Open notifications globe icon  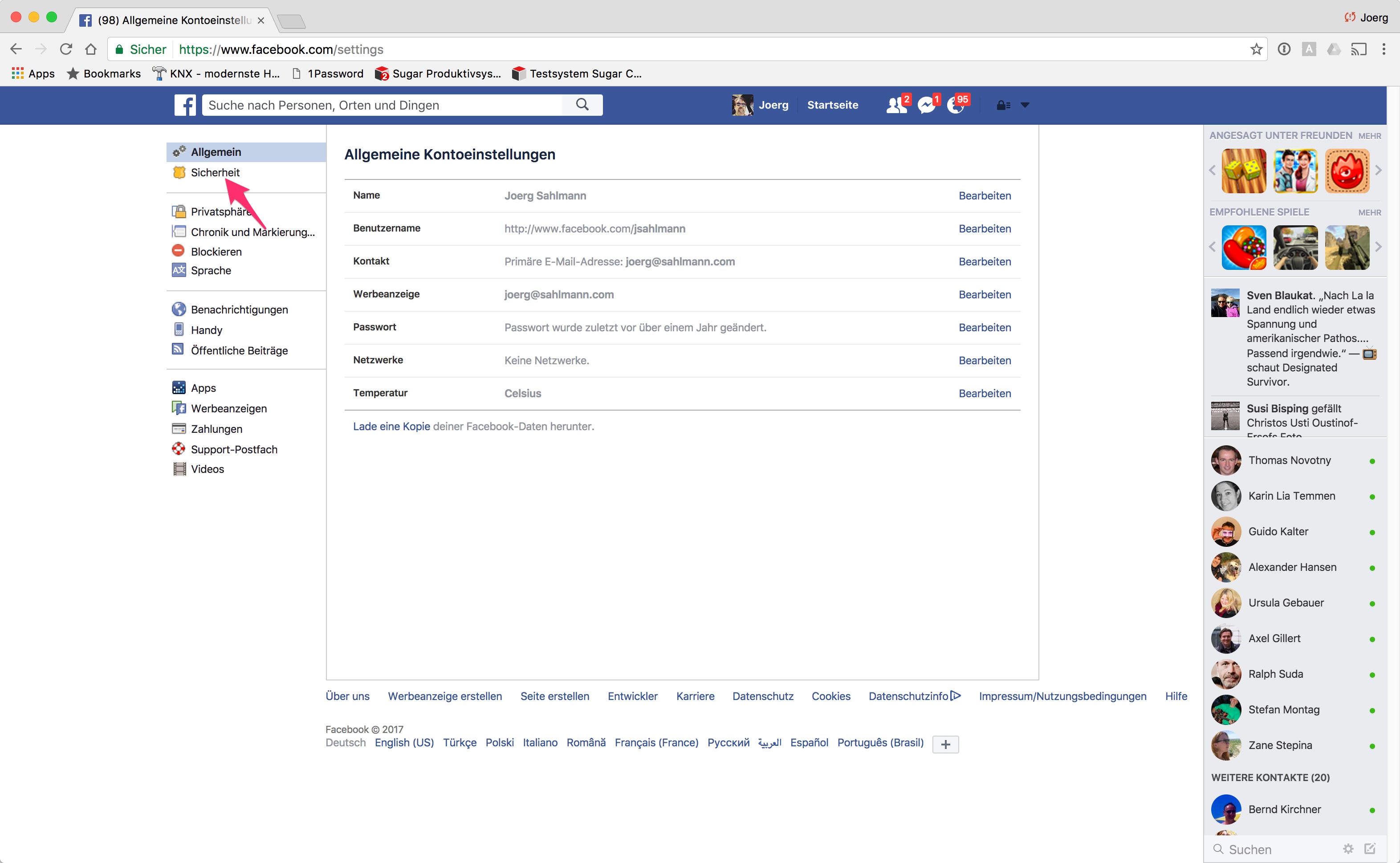(956, 105)
